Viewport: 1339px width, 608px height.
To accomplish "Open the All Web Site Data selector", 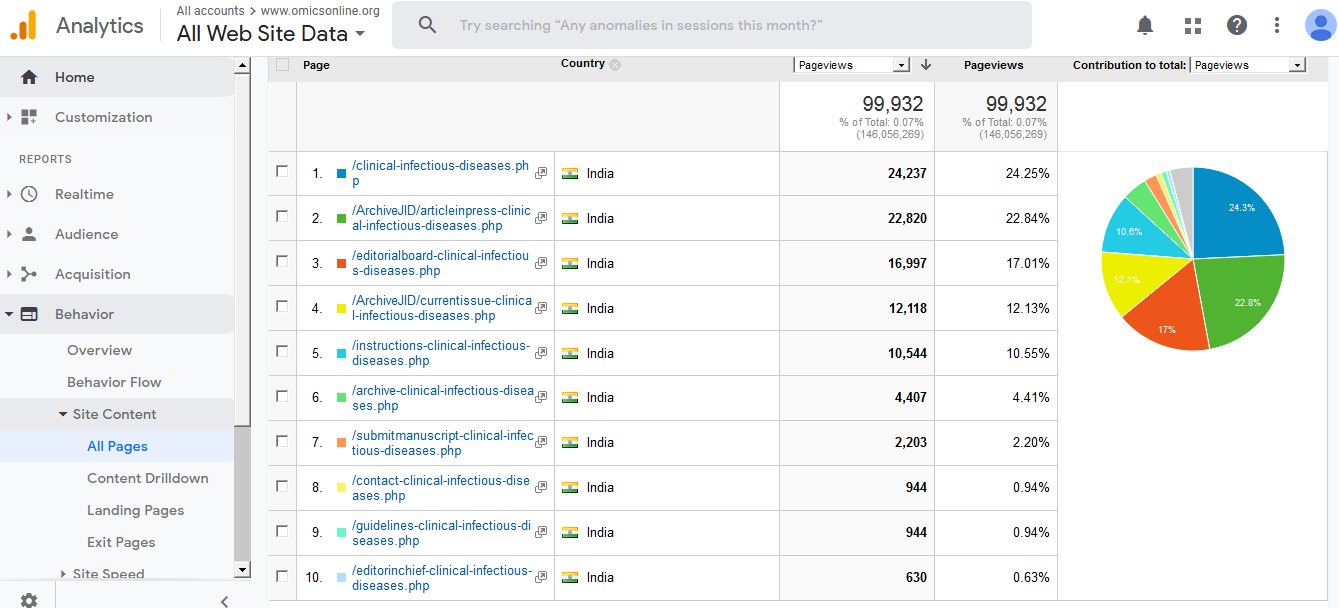I will pos(270,33).
